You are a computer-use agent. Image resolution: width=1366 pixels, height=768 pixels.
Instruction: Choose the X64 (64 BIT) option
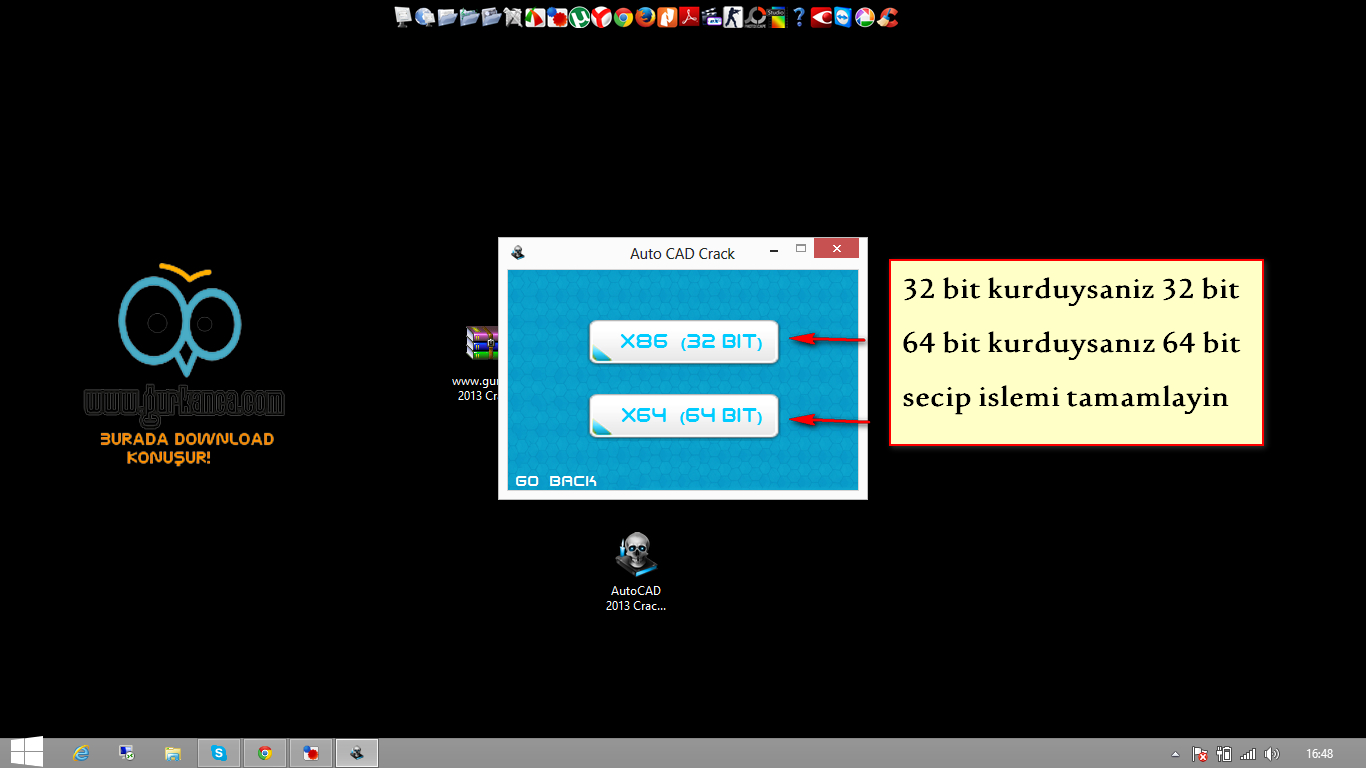[x=684, y=416]
